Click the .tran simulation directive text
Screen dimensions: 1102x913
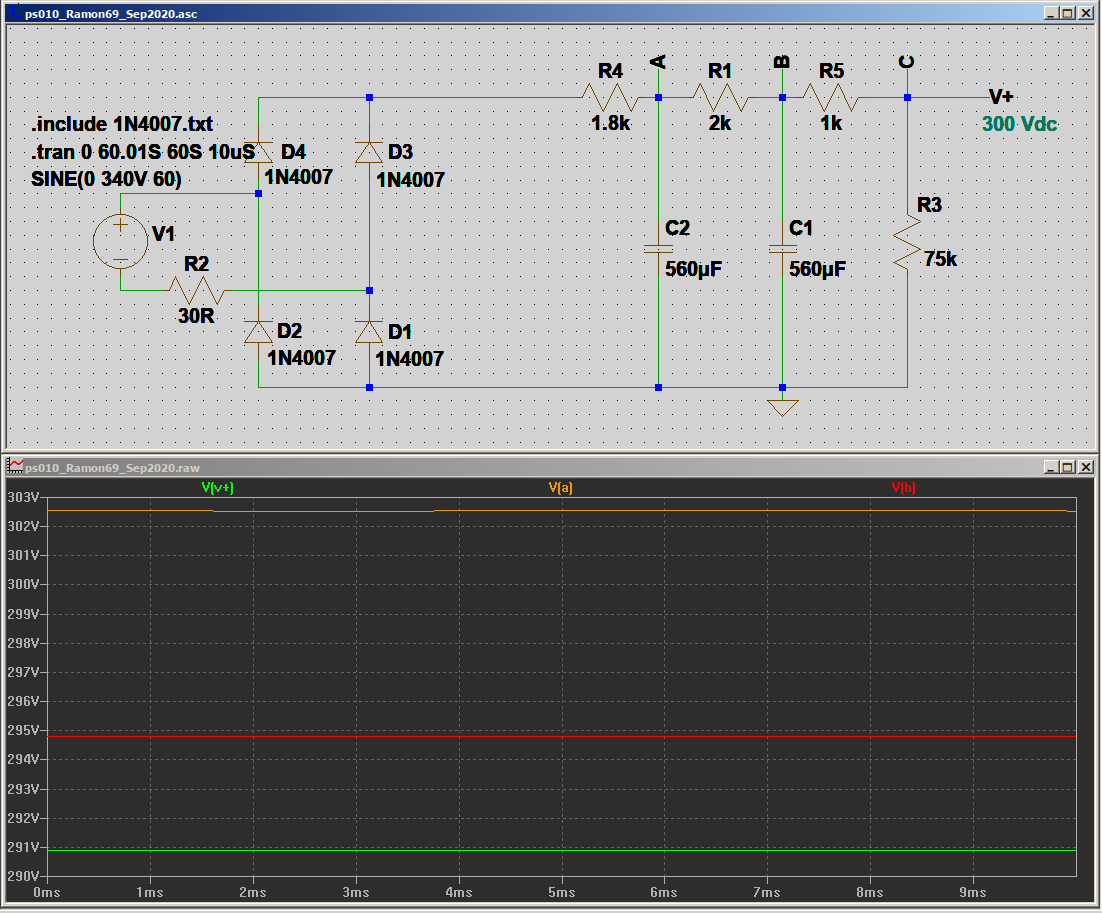pyautogui.click(x=143, y=152)
